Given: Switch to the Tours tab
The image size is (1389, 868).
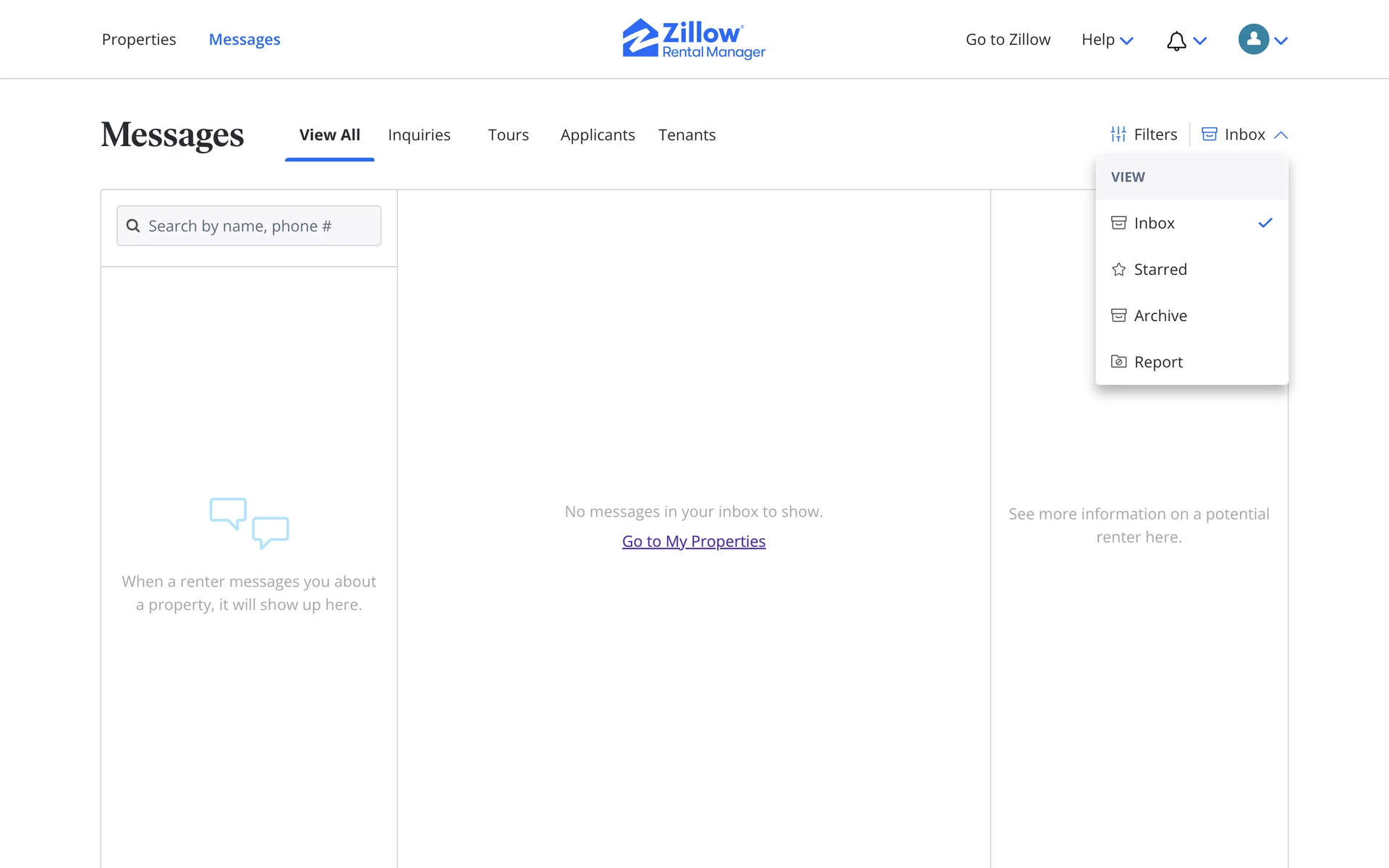Looking at the screenshot, I should [x=508, y=135].
